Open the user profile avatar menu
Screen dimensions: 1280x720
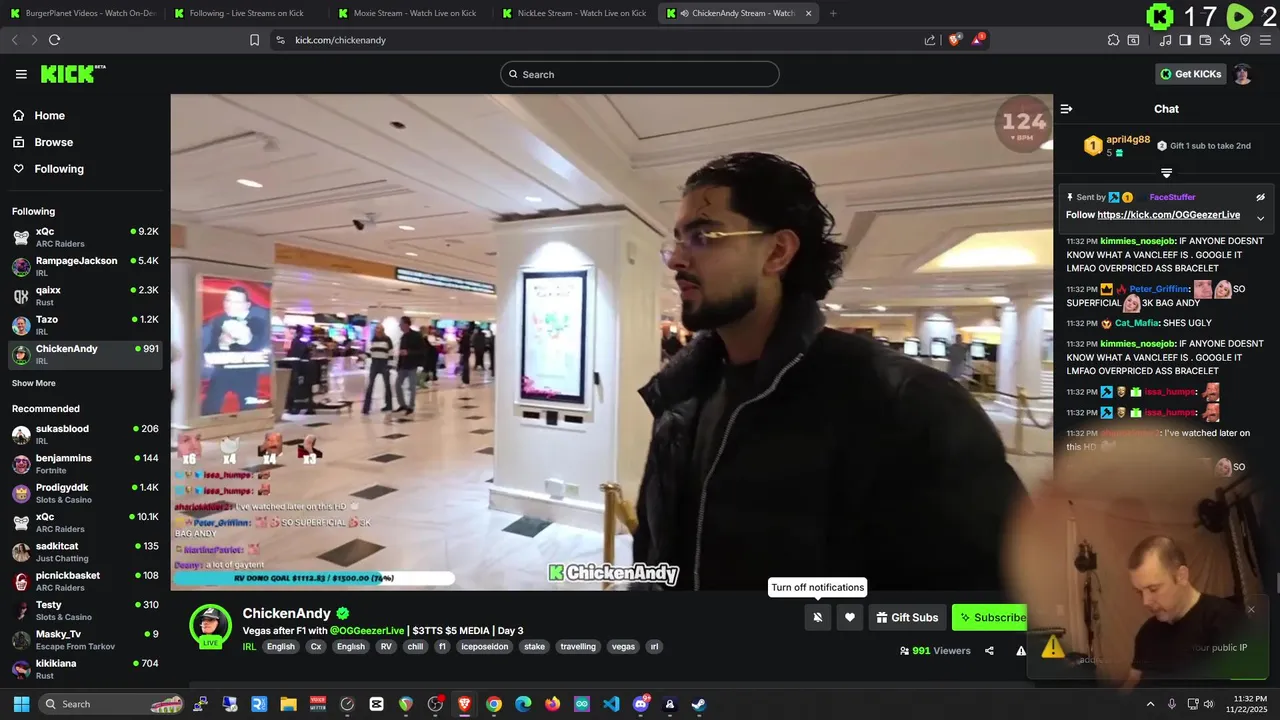click(1242, 74)
